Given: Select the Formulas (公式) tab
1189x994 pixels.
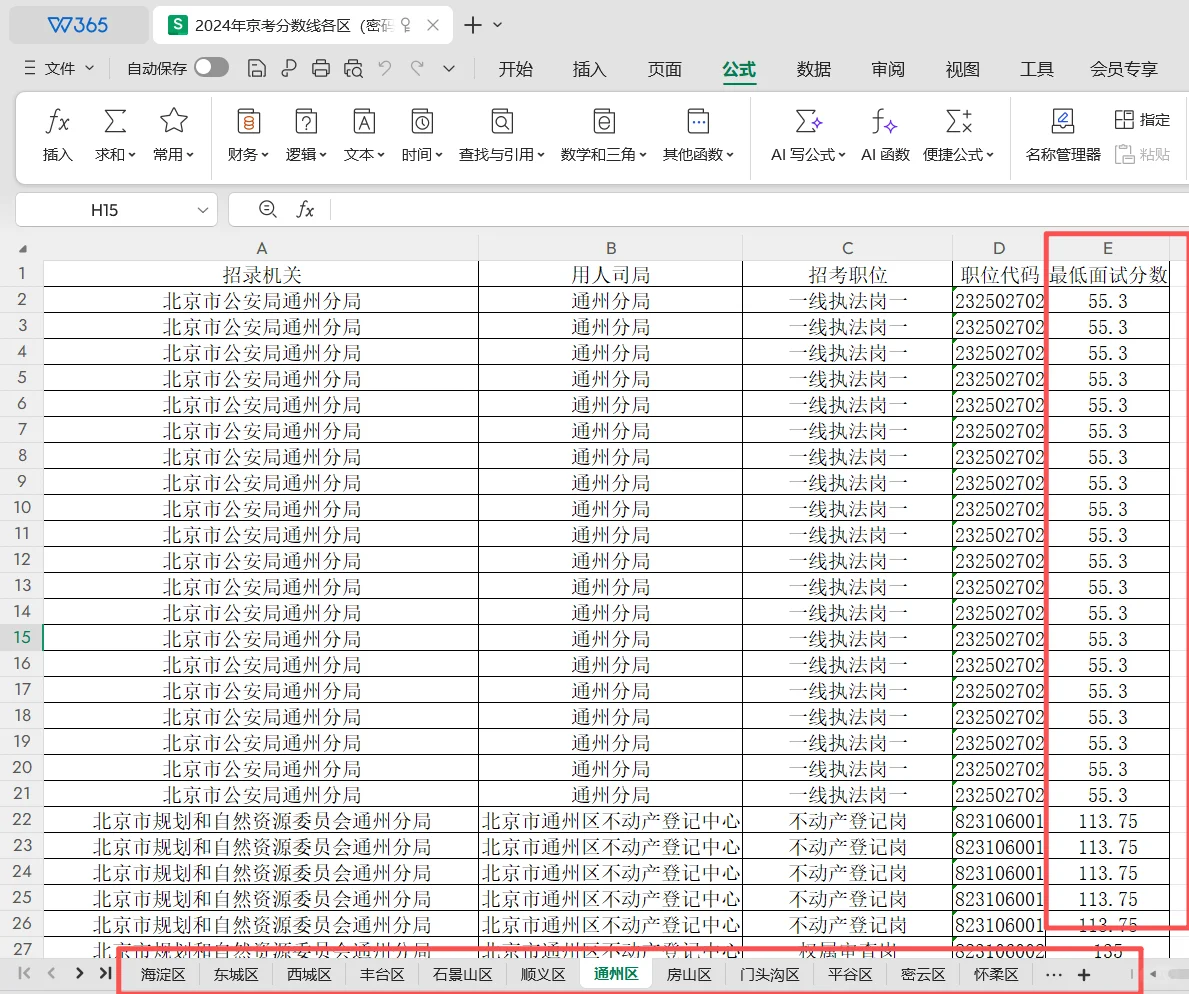Looking at the screenshot, I should (x=739, y=69).
